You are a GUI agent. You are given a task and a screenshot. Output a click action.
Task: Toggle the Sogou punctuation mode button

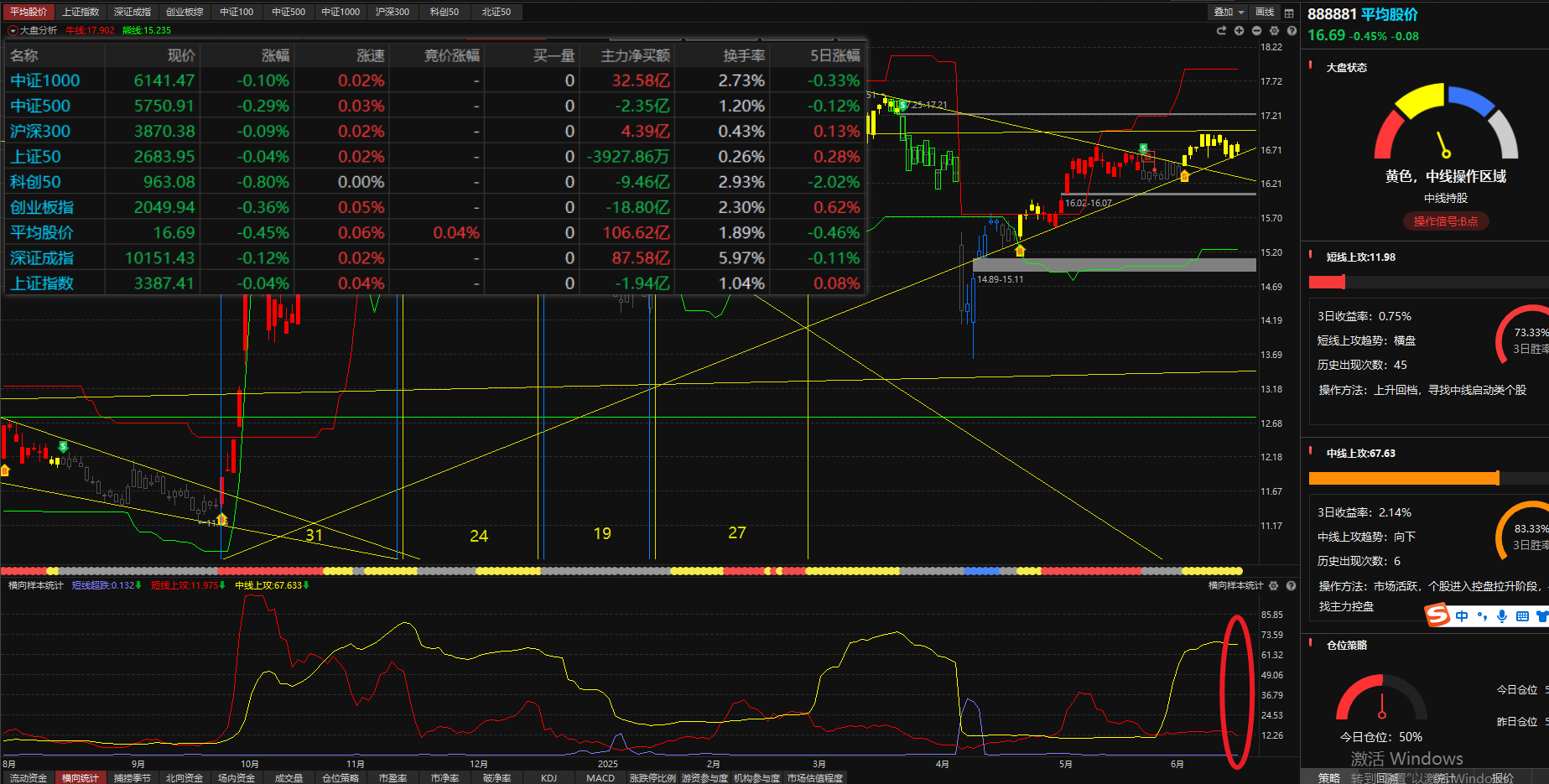(1482, 616)
